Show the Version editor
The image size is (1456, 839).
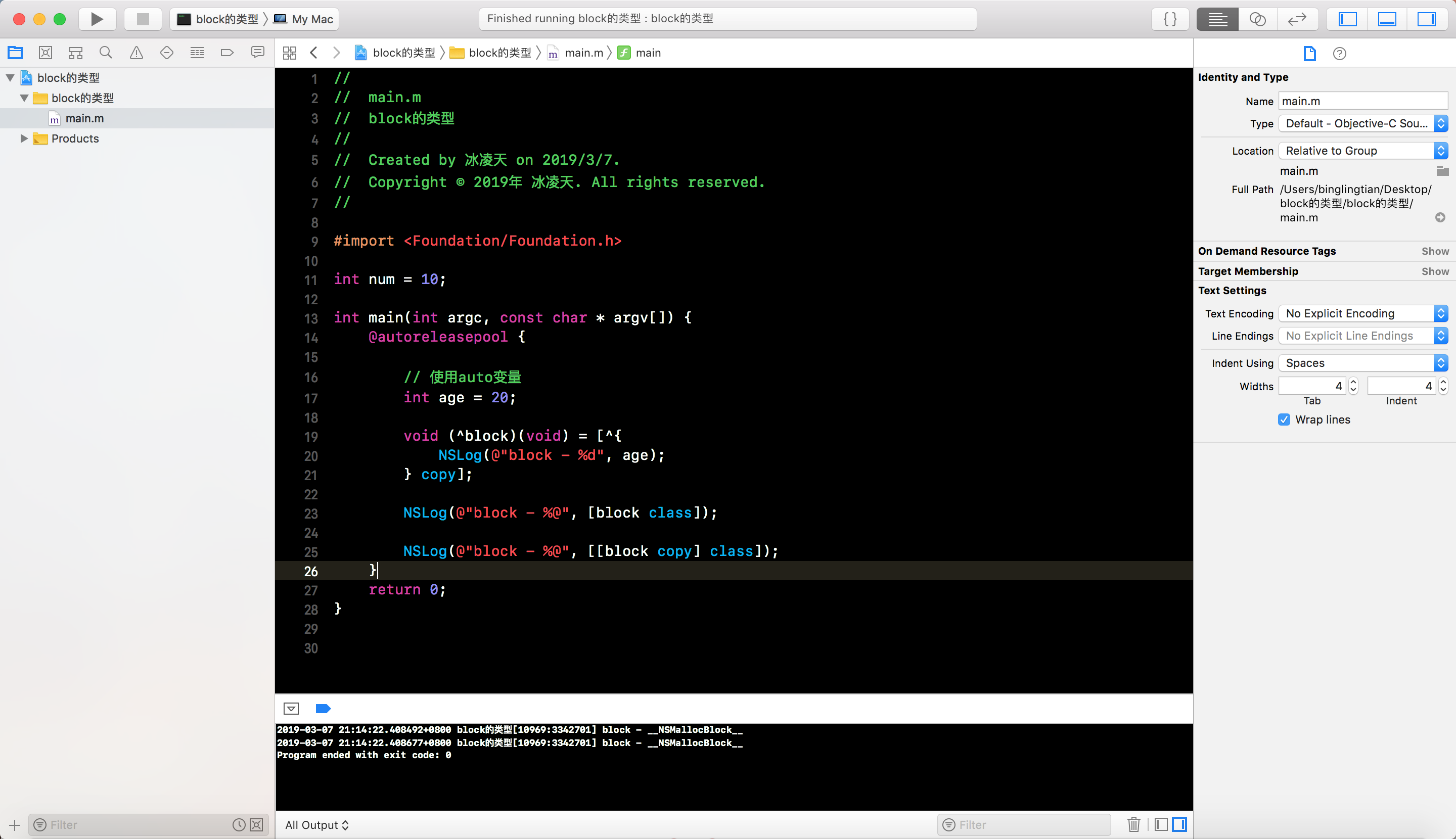(1296, 19)
